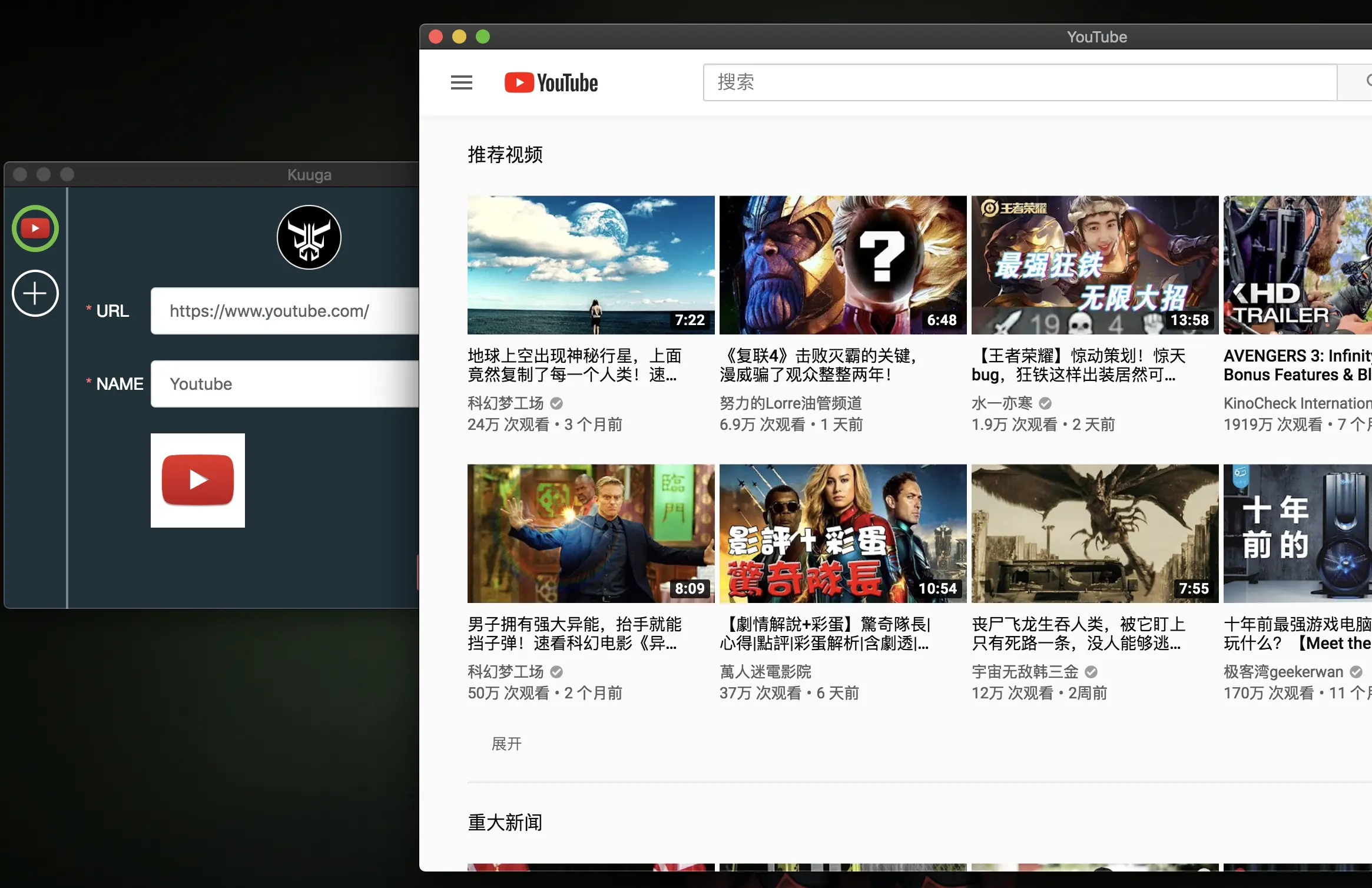
Task: Play the planet-over-ocean 7:22 video thumbnail
Action: click(591, 265)
